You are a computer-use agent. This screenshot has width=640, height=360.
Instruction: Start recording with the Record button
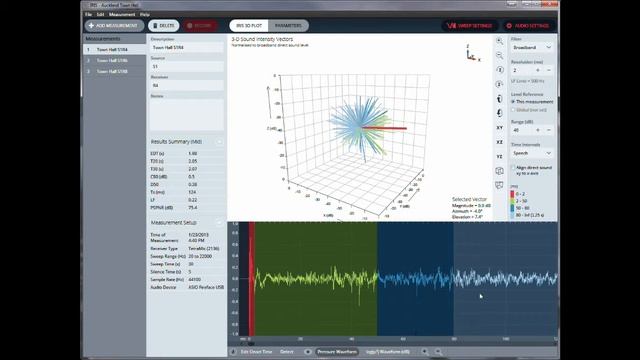(x=200, y=25)
